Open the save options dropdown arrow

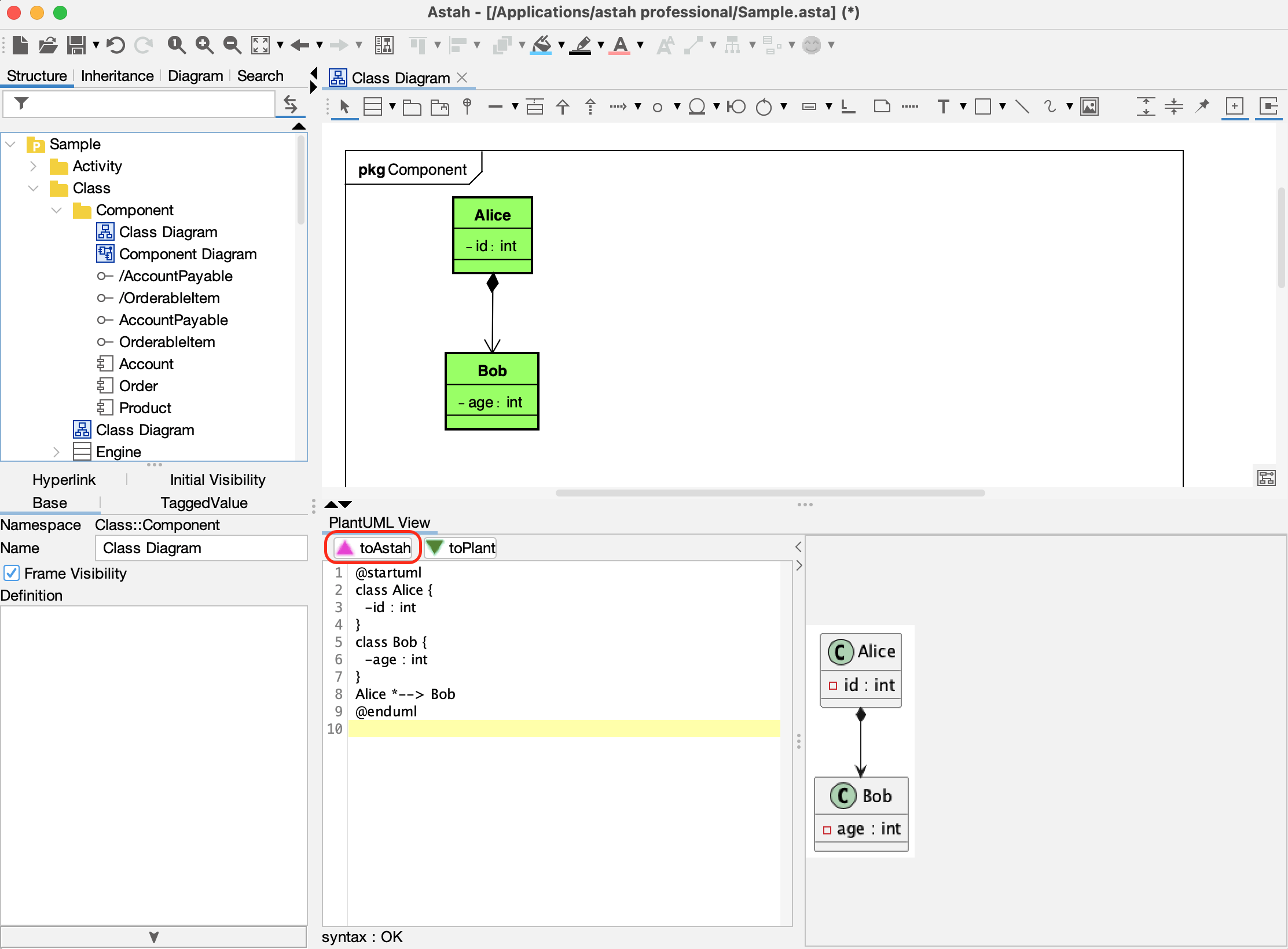tap(96, 45)
